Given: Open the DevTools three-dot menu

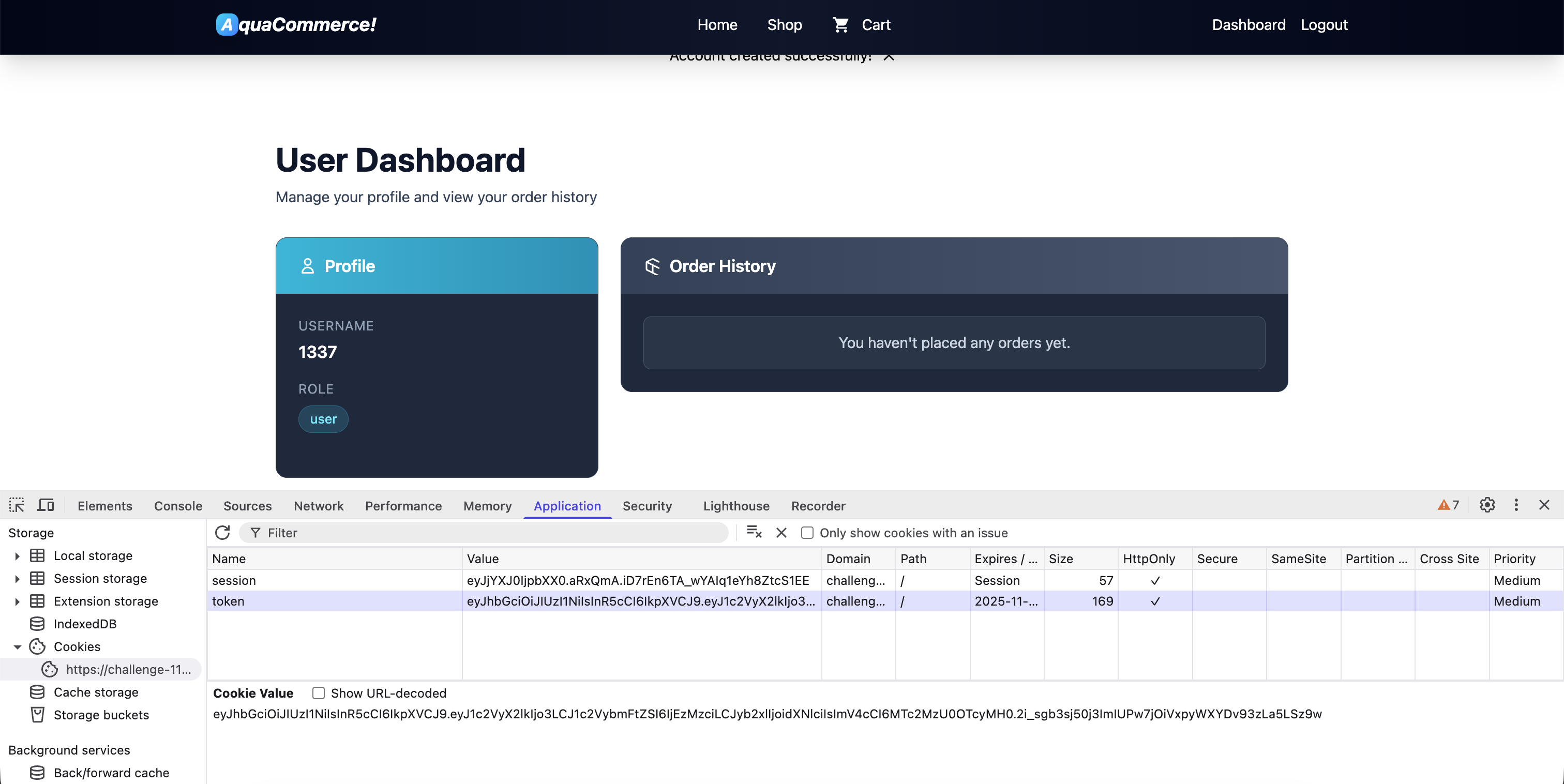Looking at the screenshot, I should point(1516,505).
